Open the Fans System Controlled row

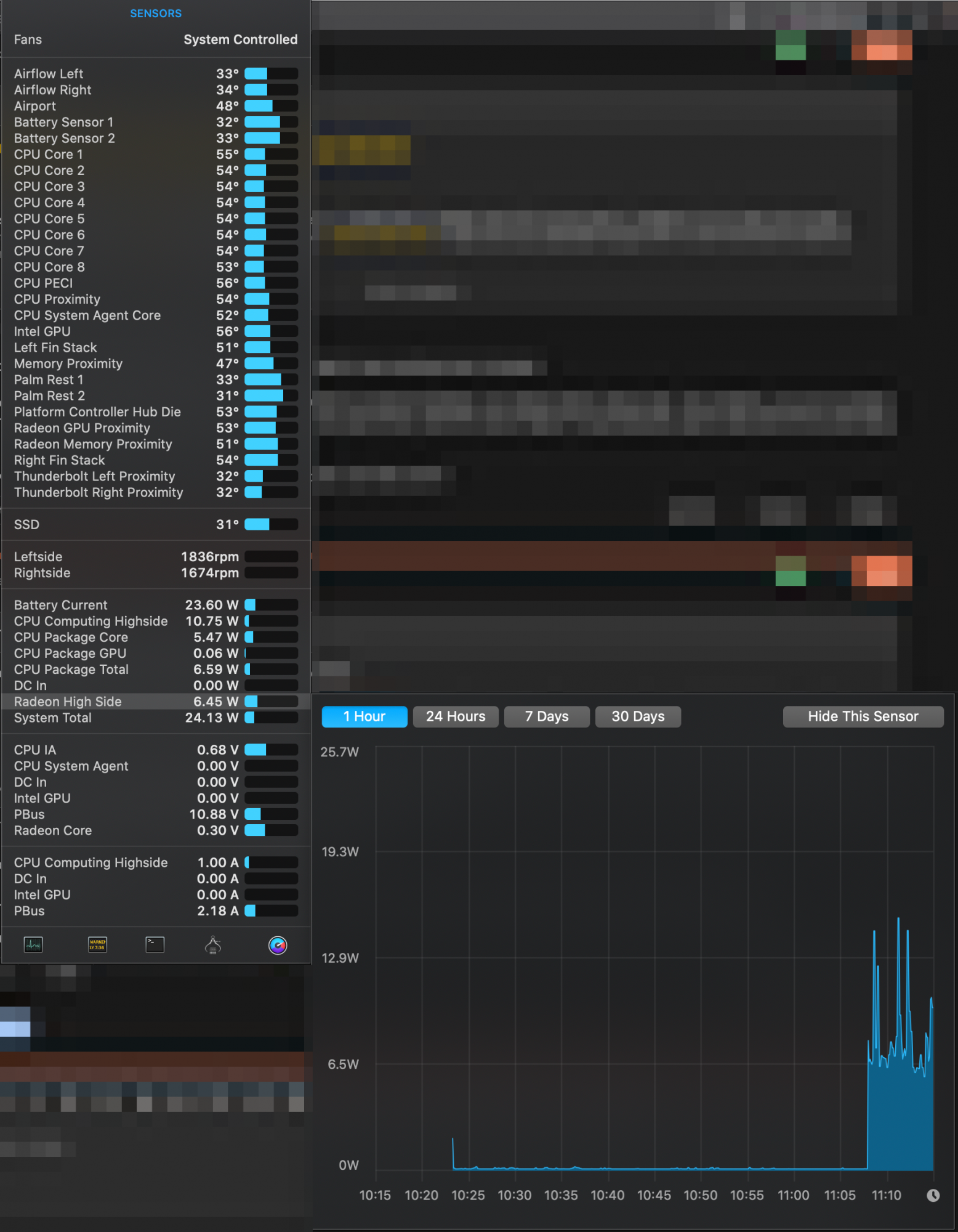click(x=156, y=39)
